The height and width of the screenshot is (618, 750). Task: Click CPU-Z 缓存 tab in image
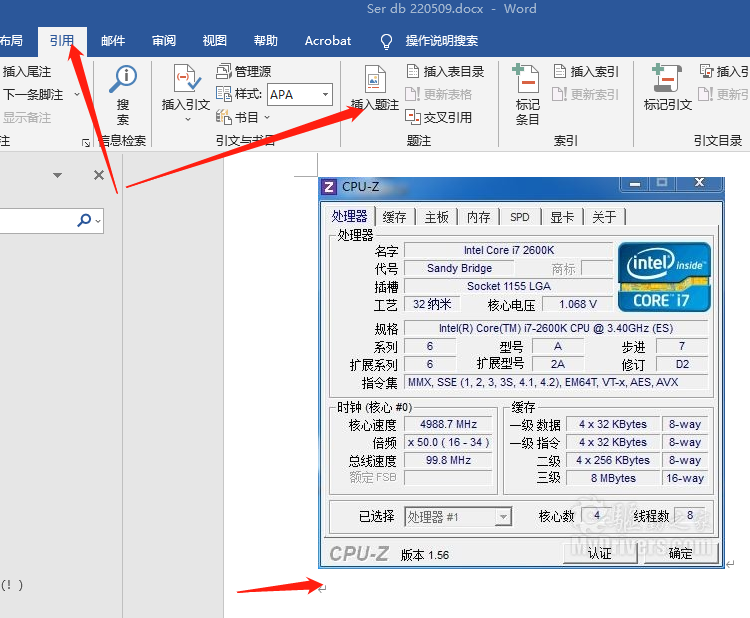pyautogui.click(x=394, y=217)
